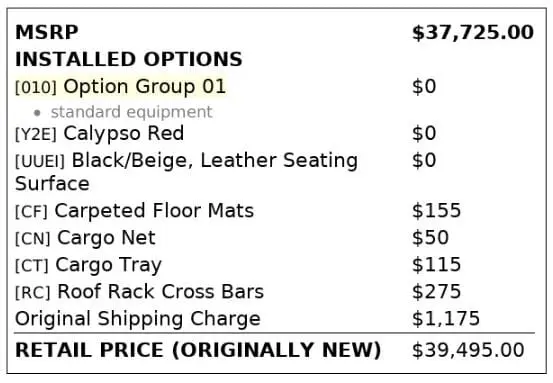Select highlighted Option Group 01 line
Viewport: 553px width, 383px height.
[120, 86]
